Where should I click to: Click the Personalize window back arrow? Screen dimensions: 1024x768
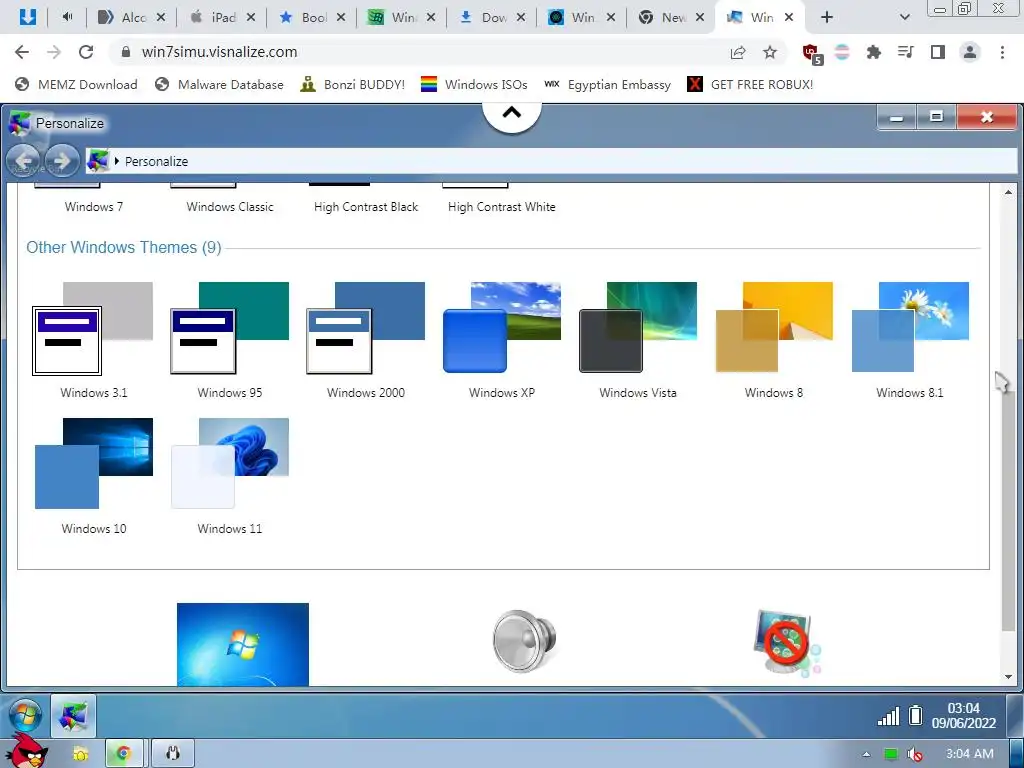[24, 161]
